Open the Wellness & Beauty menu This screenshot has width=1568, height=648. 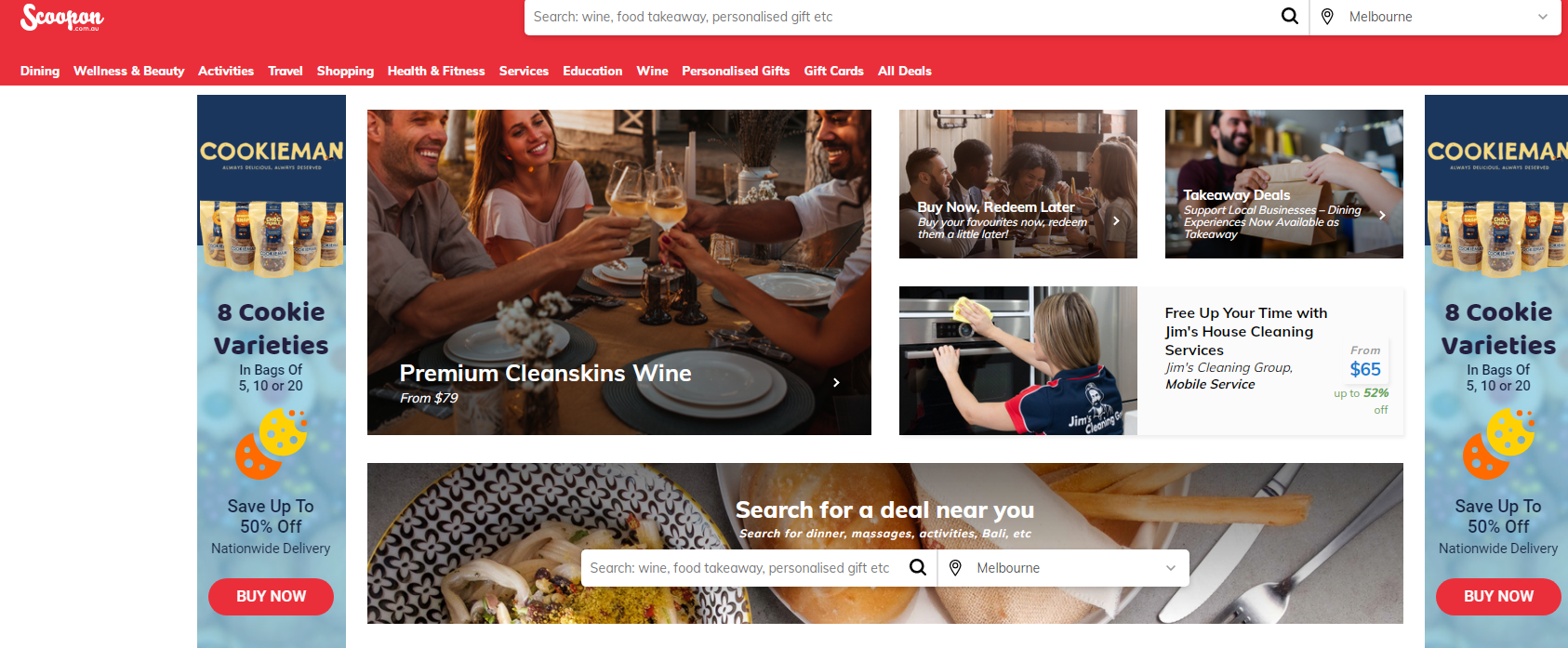coord(129,71)
